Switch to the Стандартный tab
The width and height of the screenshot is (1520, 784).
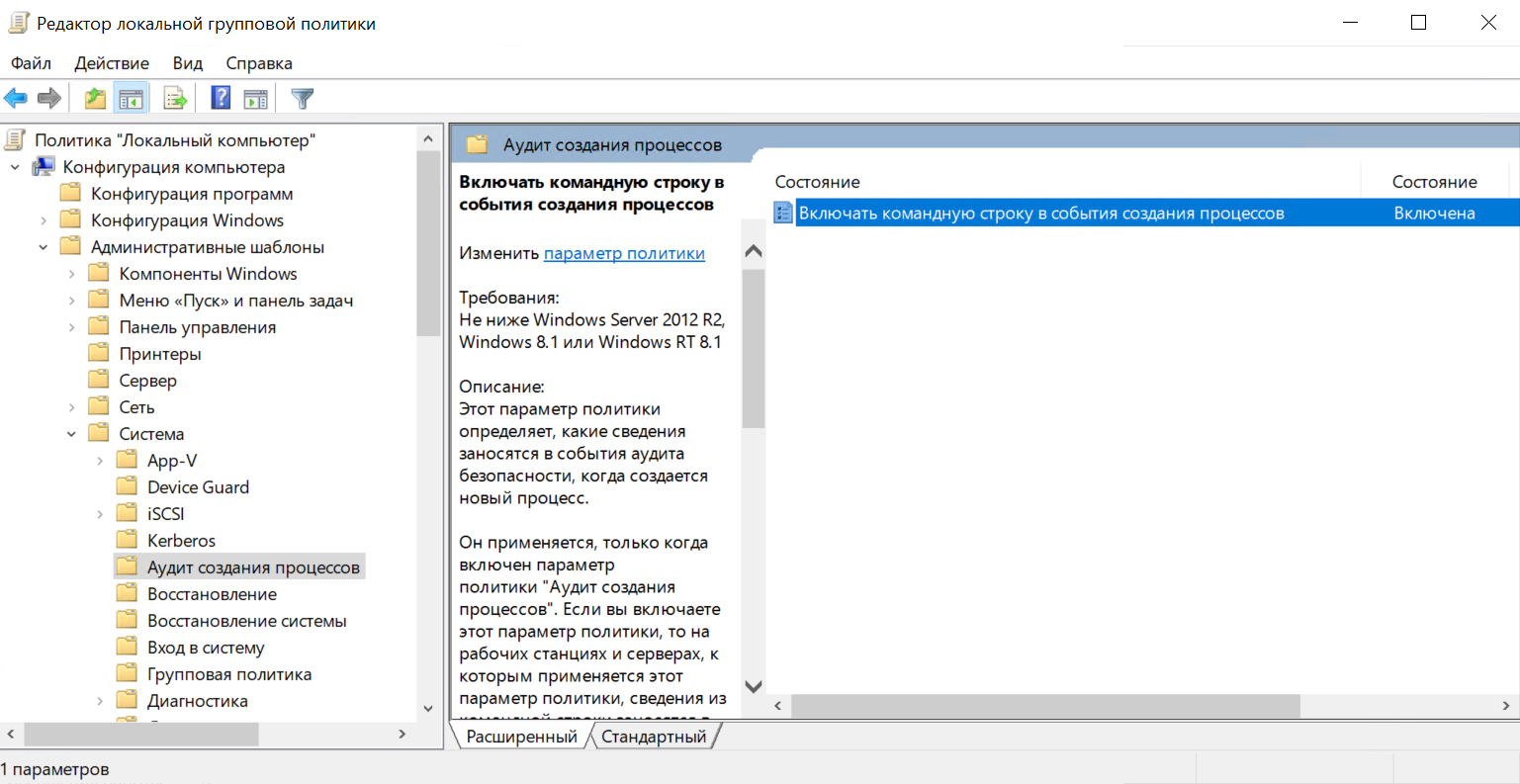coord(654,737)
